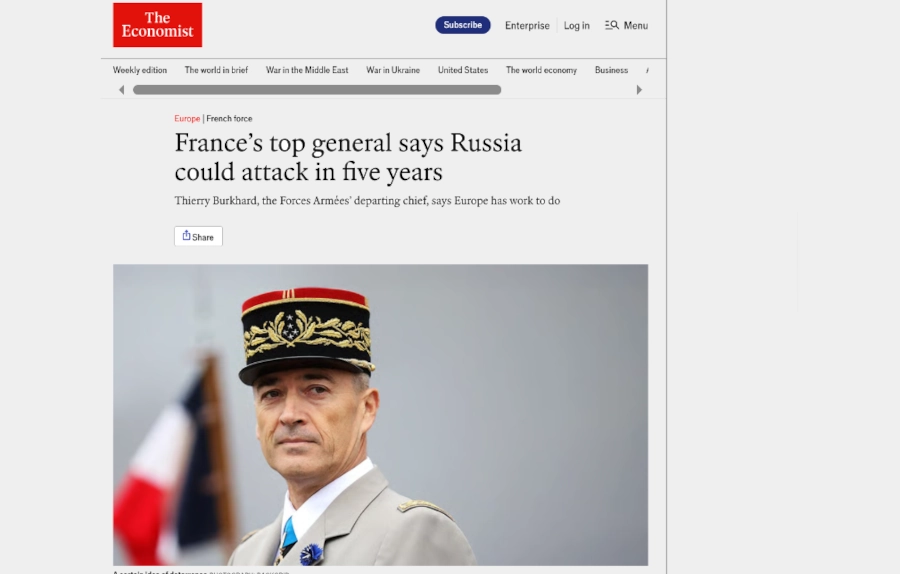Open The world in brief
This screenshot has width=900, height=574.
coord(216,70)
